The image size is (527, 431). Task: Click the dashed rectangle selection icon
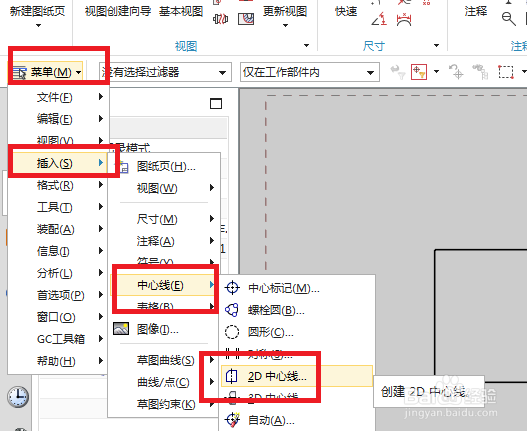506,72
